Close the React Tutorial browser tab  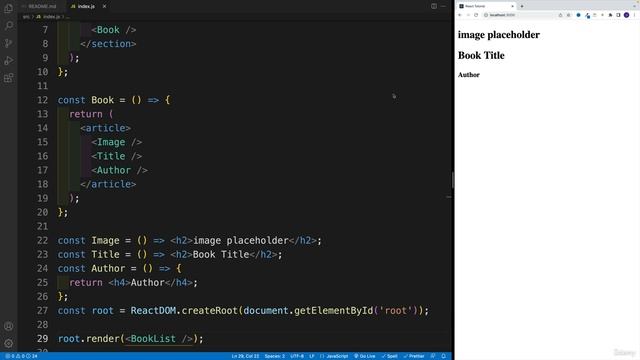point(512,6)
